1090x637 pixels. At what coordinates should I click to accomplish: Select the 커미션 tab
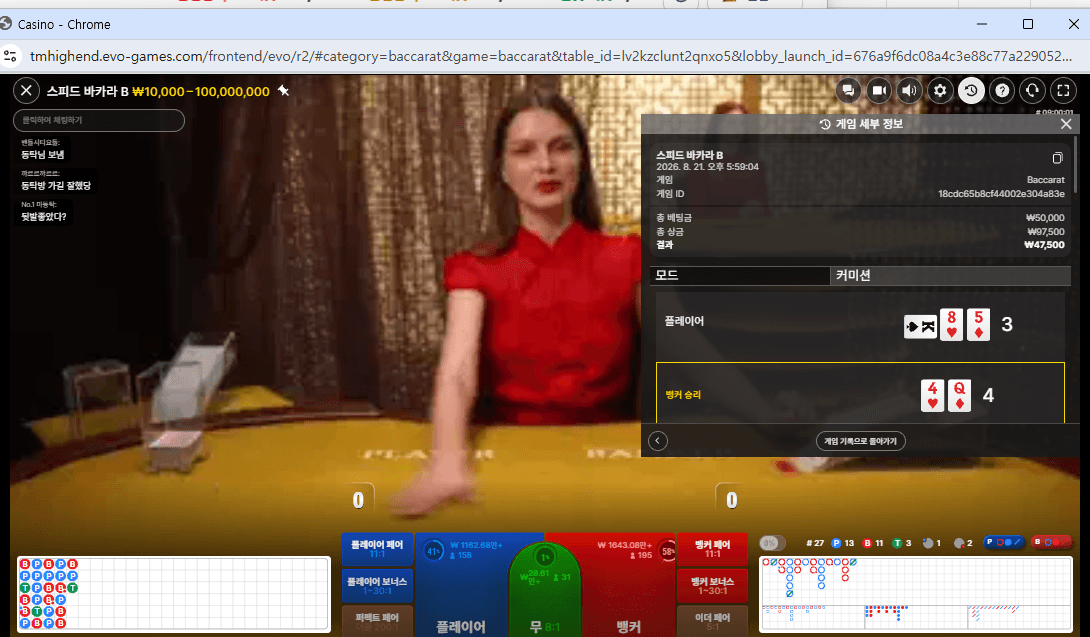(x=950, y=275)
